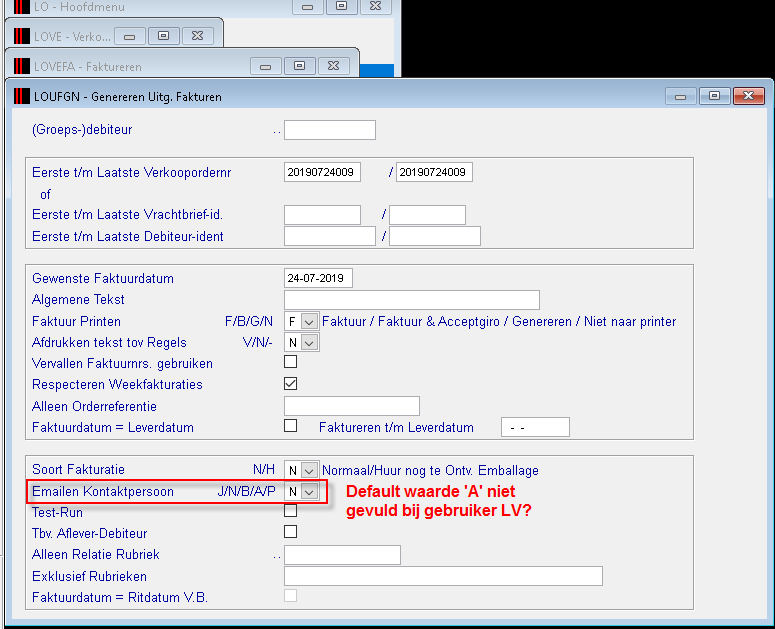Click the Alleen Relatie Rubriek field
The height and width of the screenshot is (629, 775).
tap(343, 555)
